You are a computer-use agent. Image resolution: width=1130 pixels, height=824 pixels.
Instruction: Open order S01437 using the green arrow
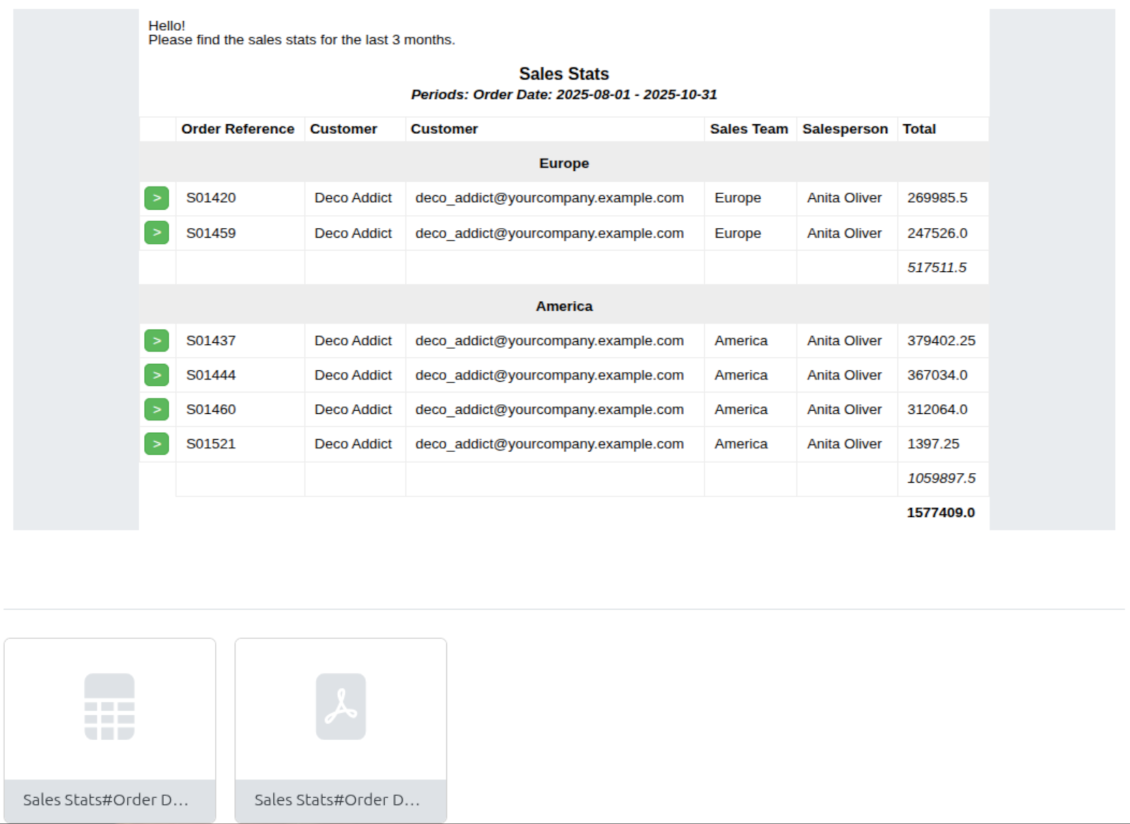(x=156, y=341)
